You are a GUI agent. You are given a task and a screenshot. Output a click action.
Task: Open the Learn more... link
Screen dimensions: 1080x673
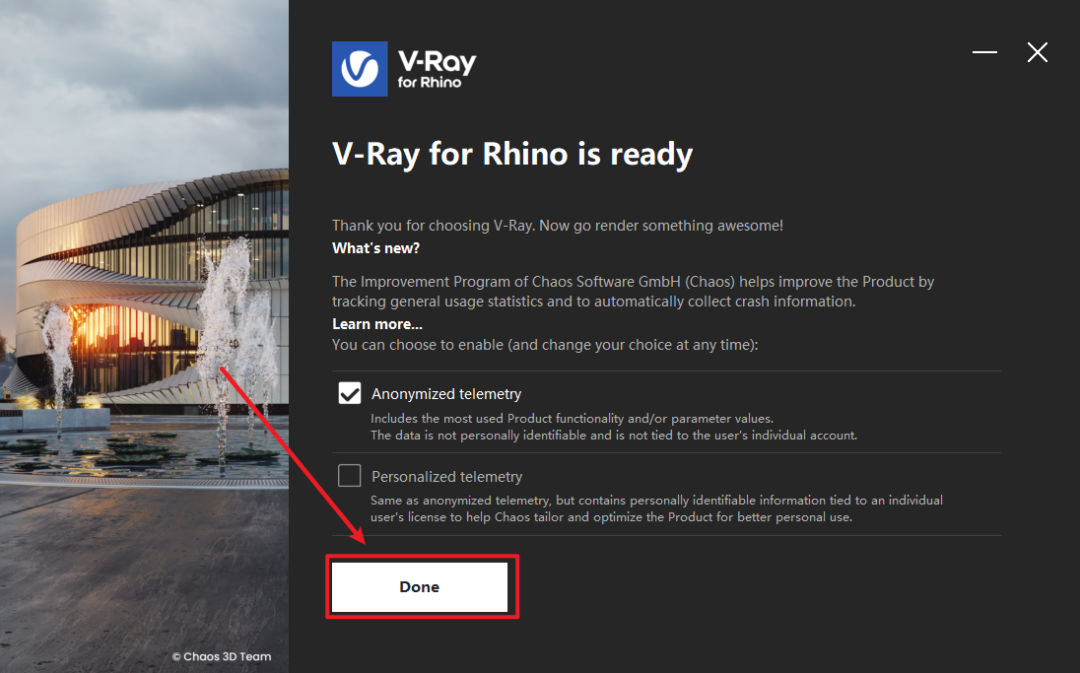(x=377, y=324)
